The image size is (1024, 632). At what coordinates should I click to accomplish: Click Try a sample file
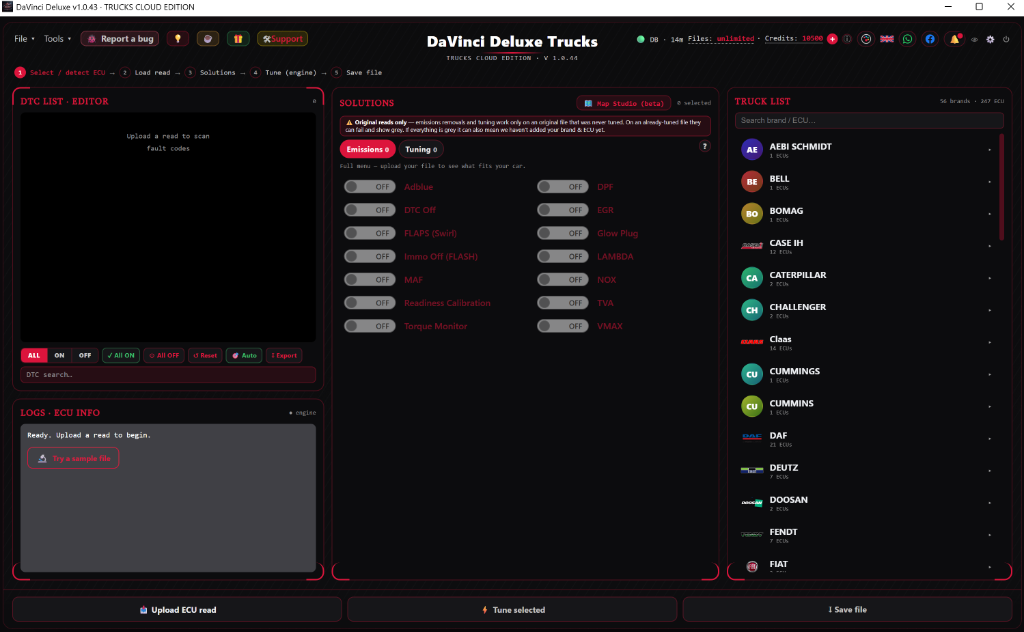(x=73, y=458)
